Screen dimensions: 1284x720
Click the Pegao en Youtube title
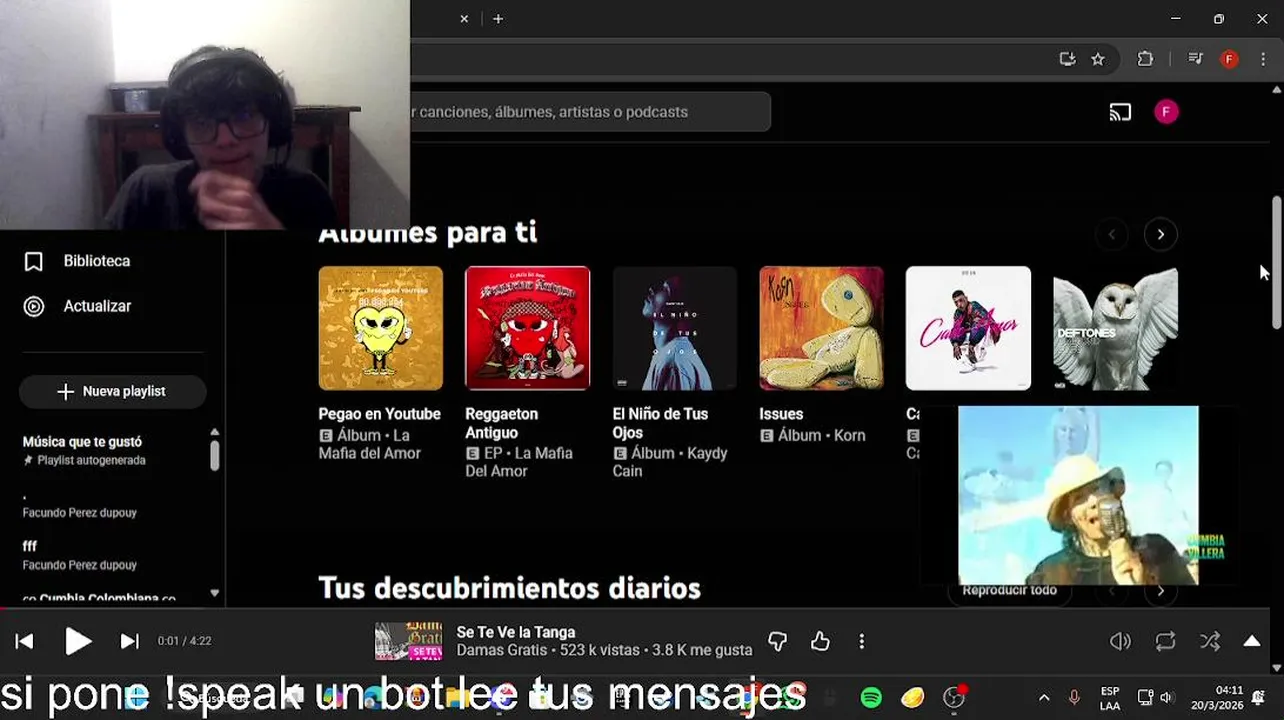(x=379, y=414)
